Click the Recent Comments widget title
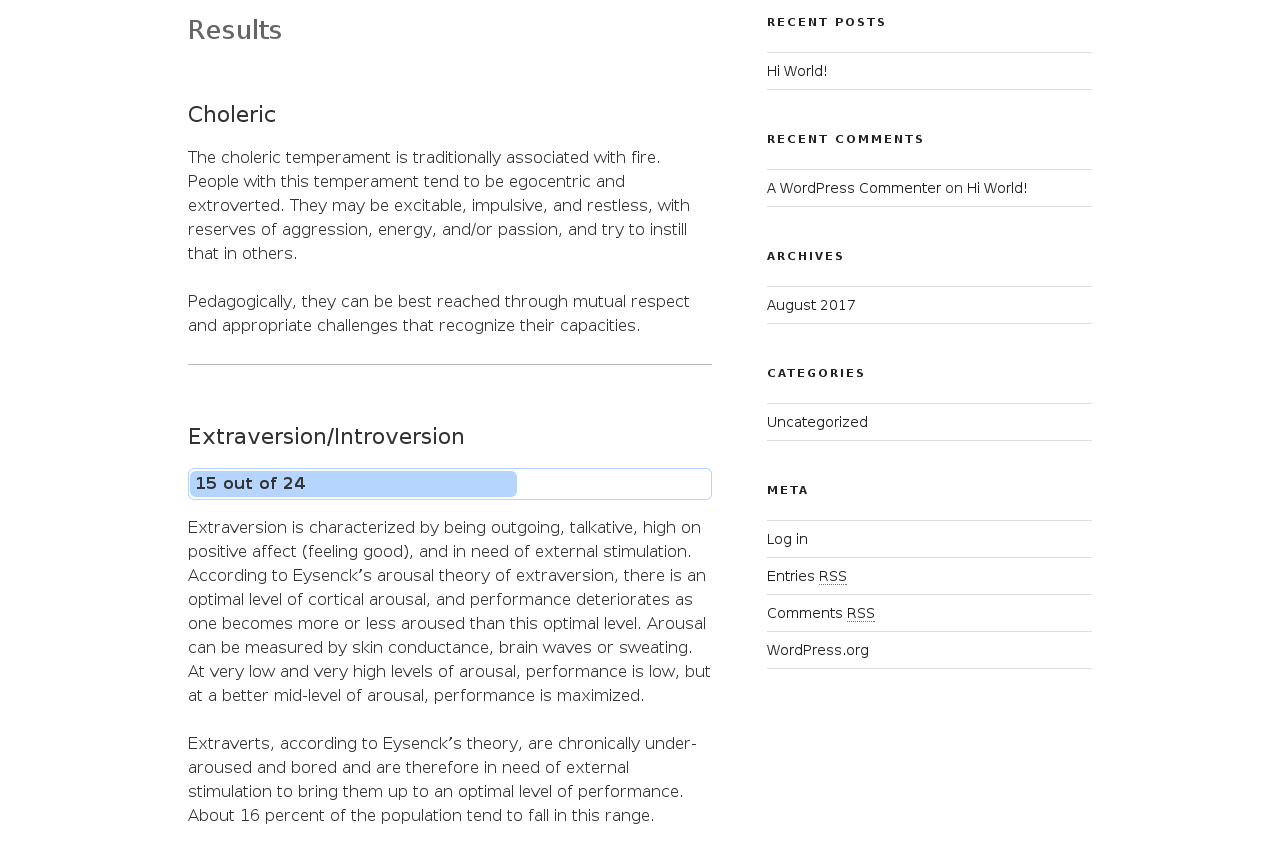1280x850 pixels. [x=845, y=139]
